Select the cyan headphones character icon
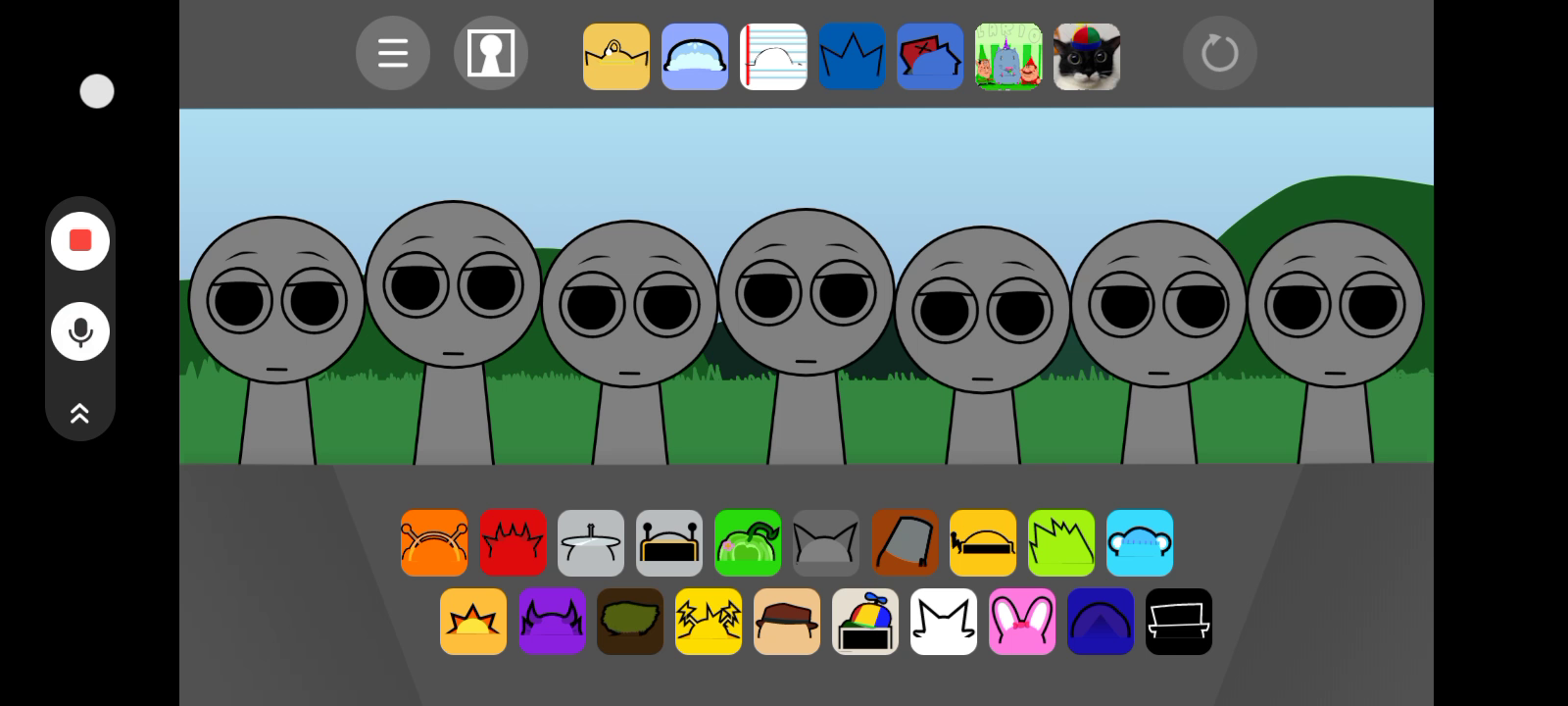Image resolution: width=1568 pixels, height=706 pixels. [1140, 543]
